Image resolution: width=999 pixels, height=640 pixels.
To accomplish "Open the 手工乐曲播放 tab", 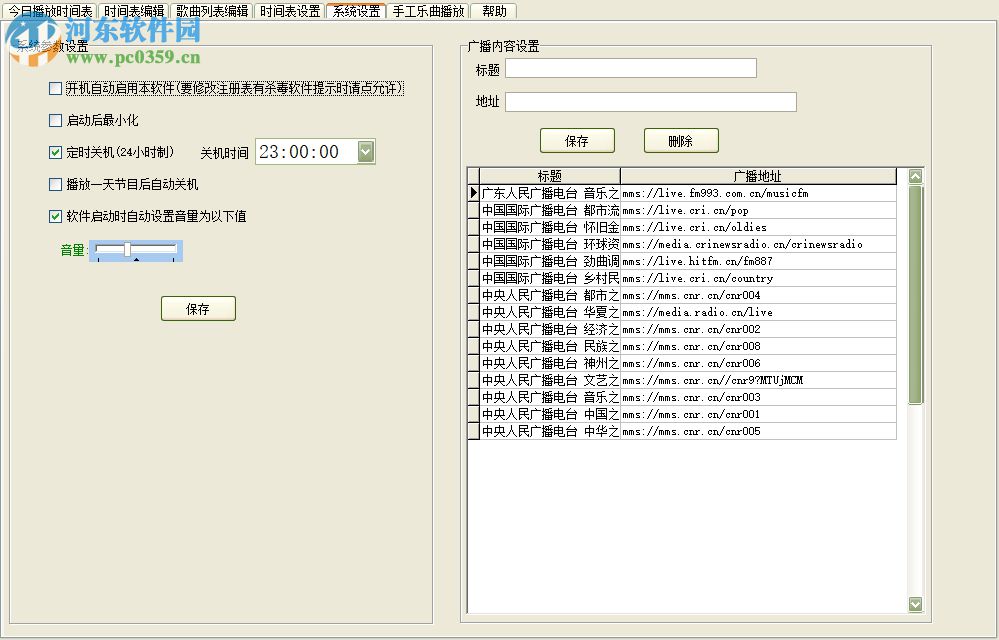I will tap(429, 11).
